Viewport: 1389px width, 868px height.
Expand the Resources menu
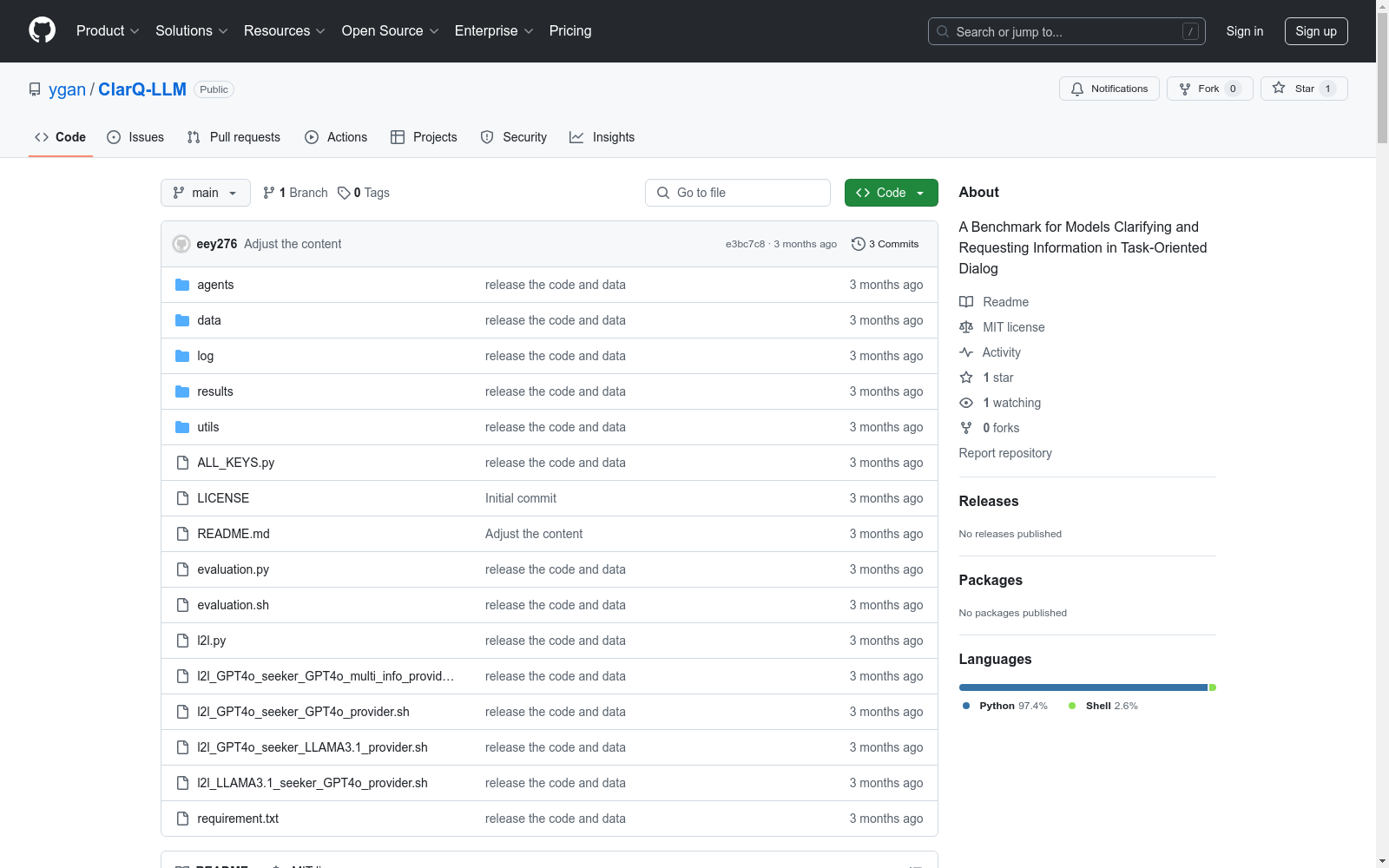[285, 30]
